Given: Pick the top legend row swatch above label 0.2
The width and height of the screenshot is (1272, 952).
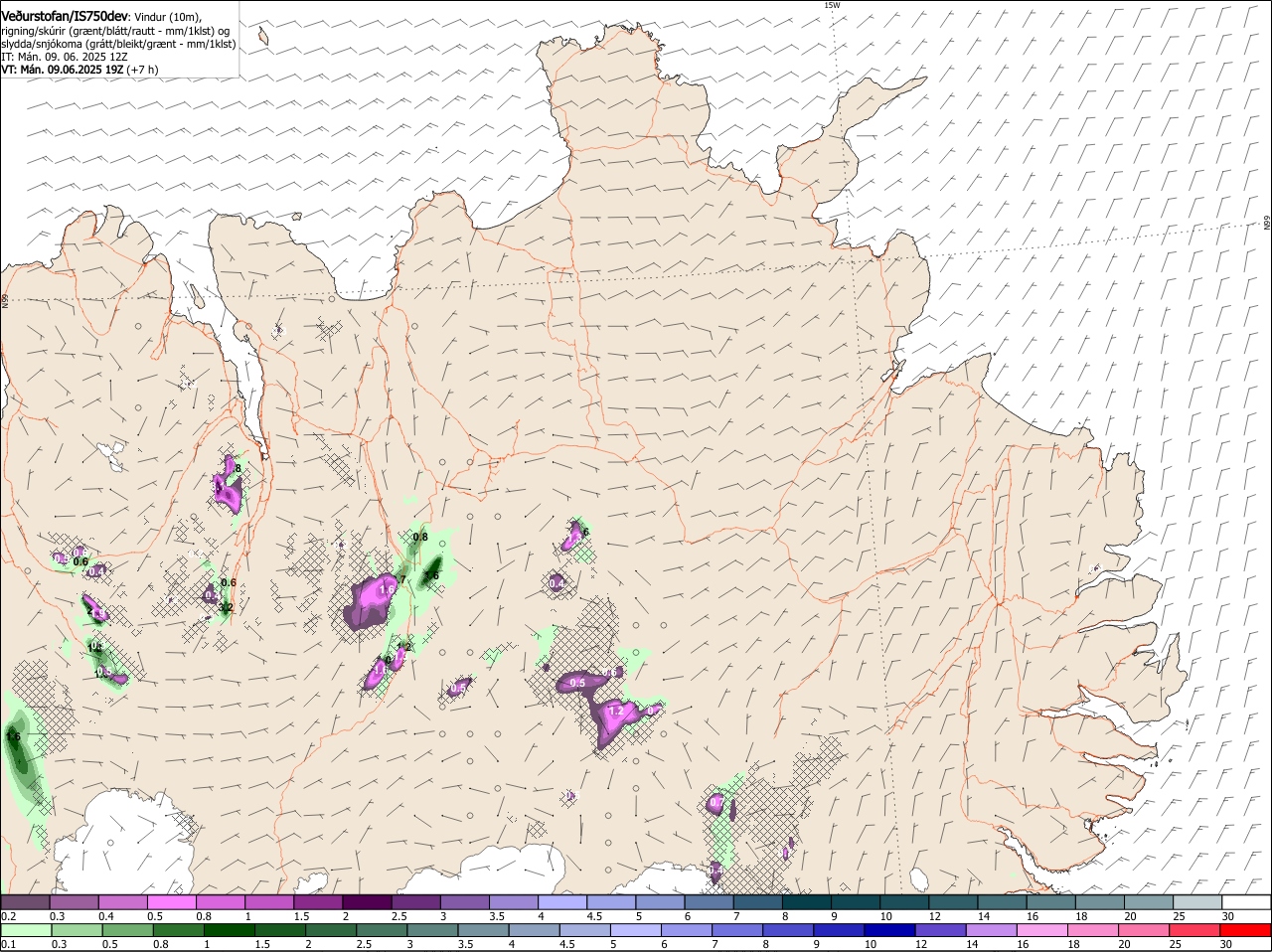Looking at the screenshot, I should (25, 902).
